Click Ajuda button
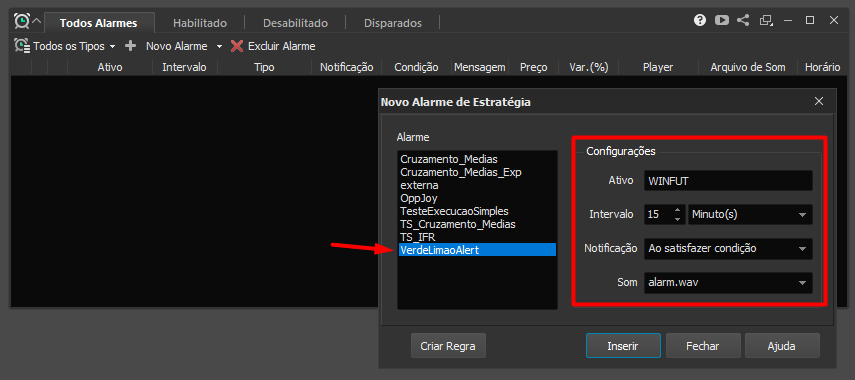The image size is (855, 380). point(782,346)
